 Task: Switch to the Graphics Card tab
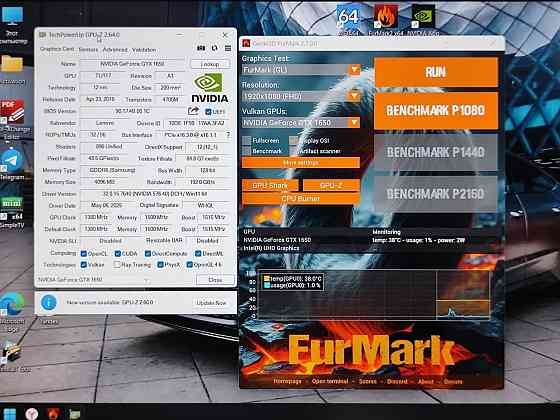tap(57, 49)
